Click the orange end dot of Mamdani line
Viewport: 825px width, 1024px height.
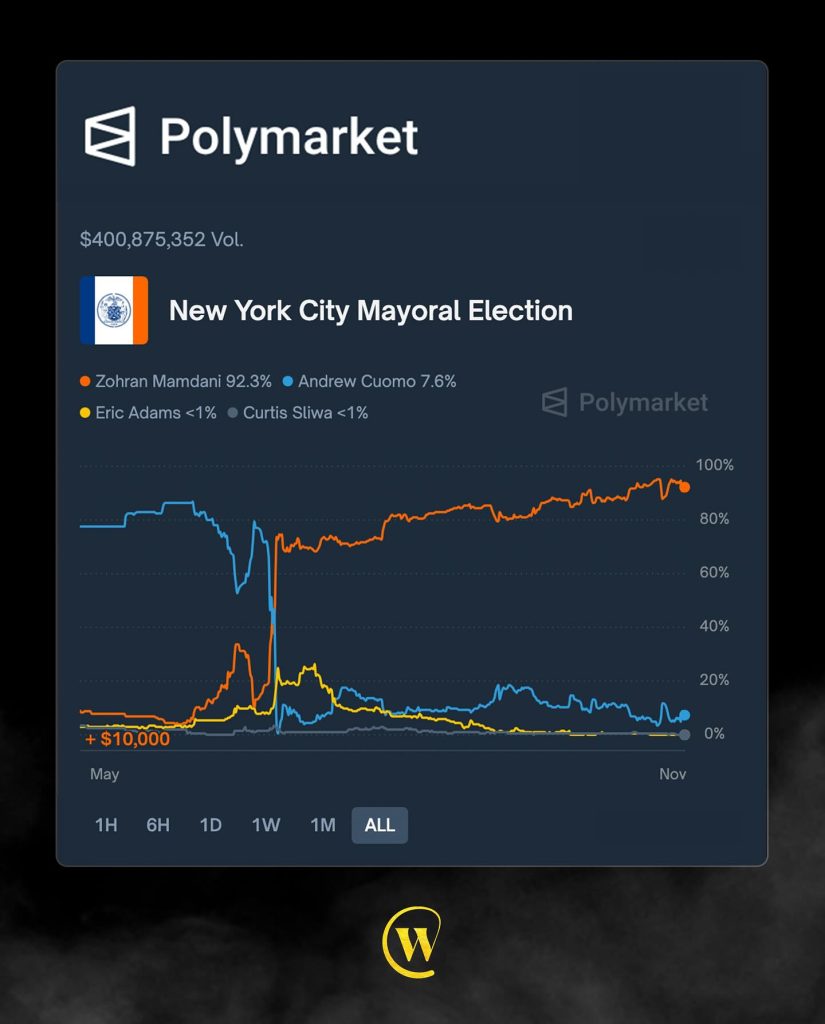(684, 487)
